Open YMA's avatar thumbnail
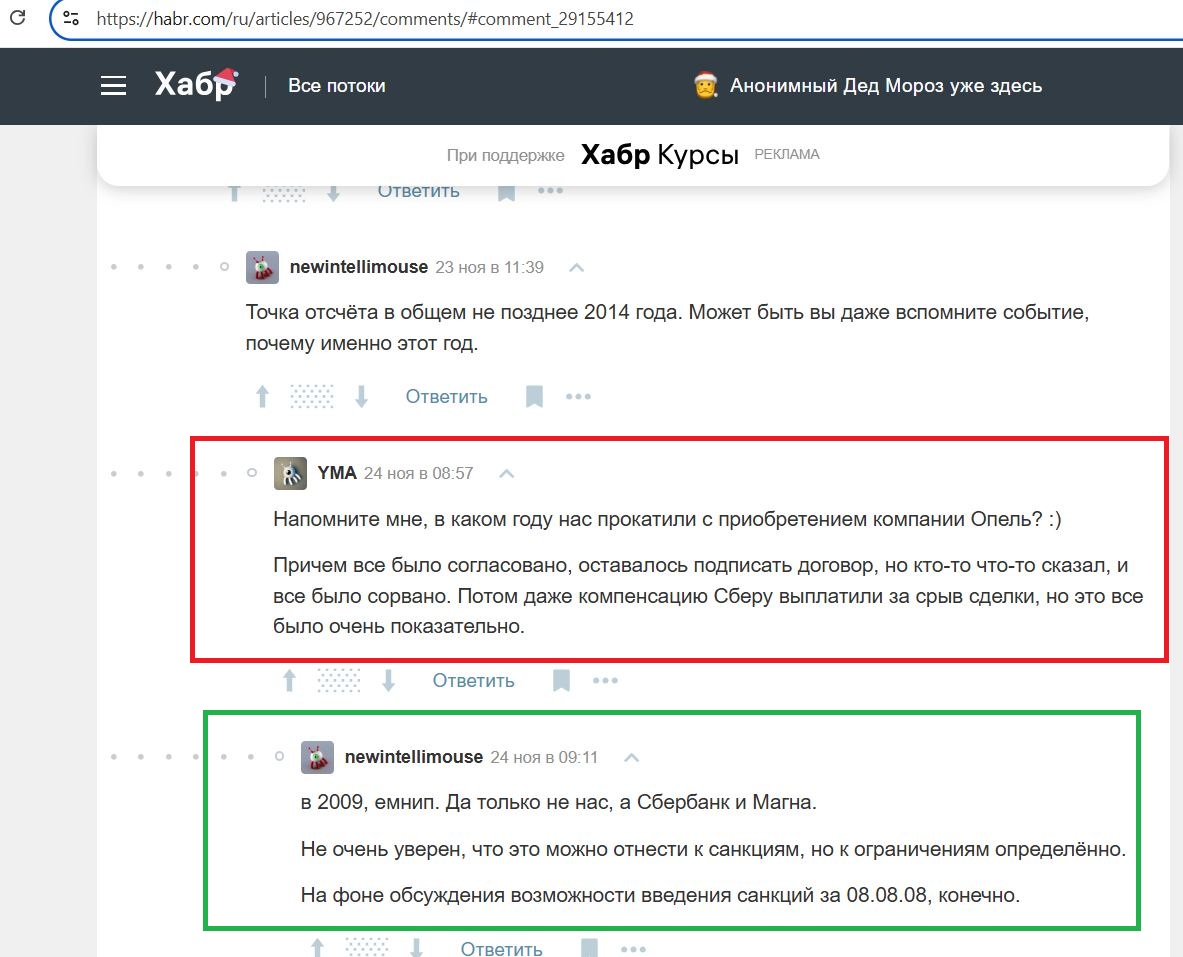Image resolution: width=1183 pixels, height=957 pixels. pos(290,473)
